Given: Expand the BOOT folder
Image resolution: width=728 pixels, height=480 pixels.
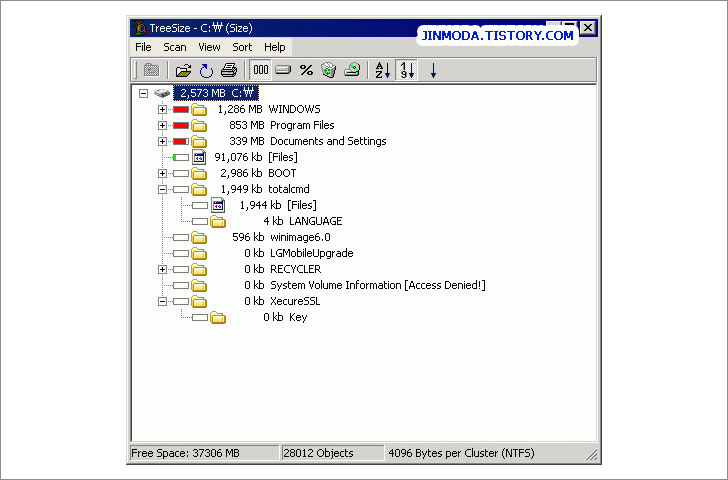Looking at the screenshot, I should pos(162,174).
